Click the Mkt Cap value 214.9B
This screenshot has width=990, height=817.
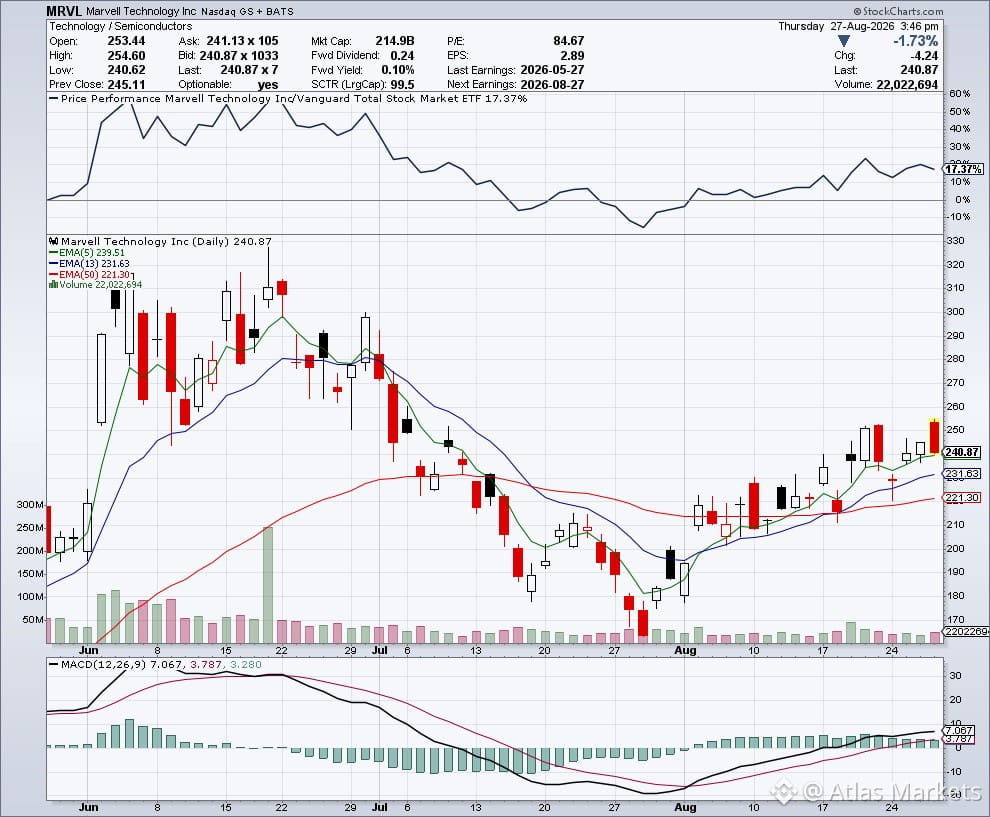point(395,41)
